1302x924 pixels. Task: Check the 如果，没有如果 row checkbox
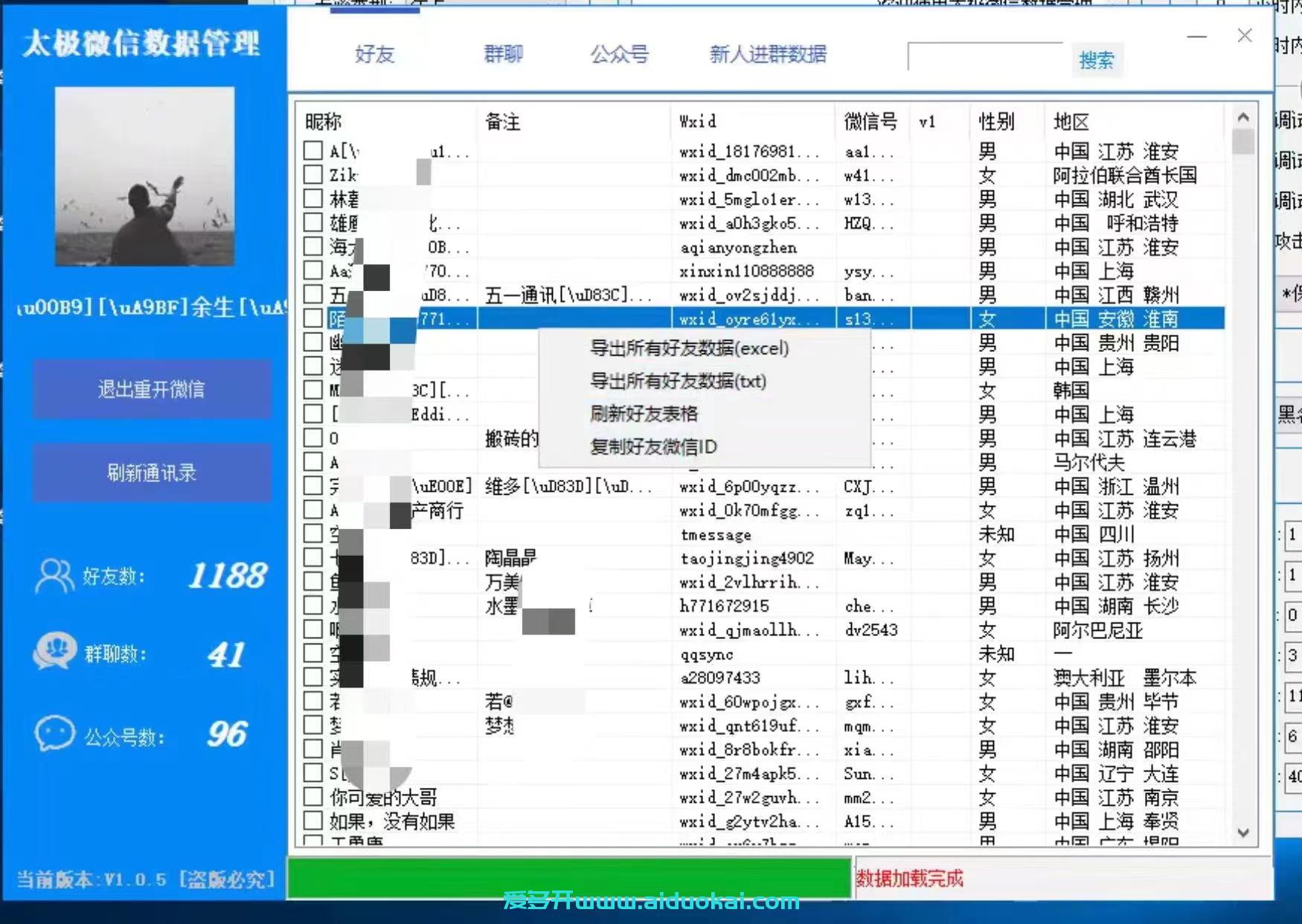pyautogui.click(x=313, y=821)
